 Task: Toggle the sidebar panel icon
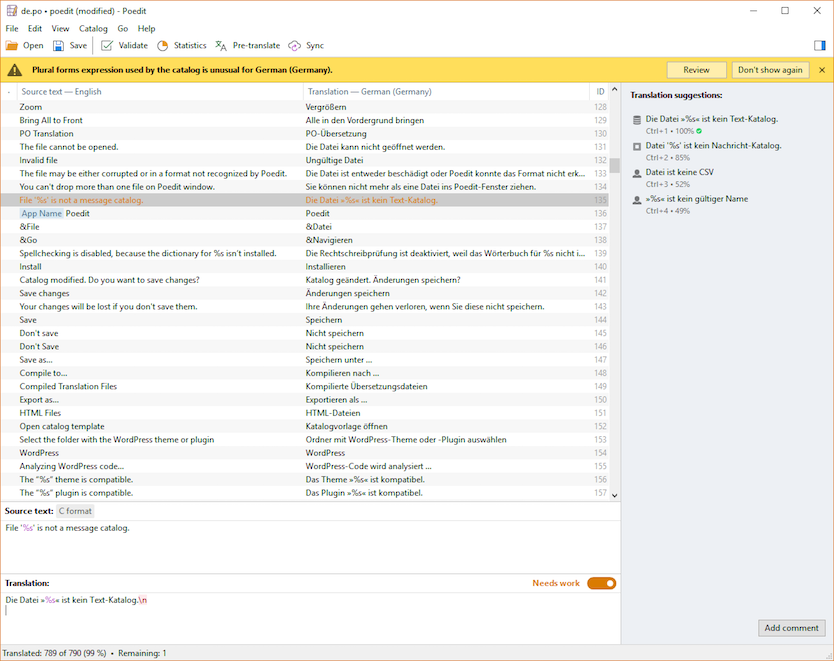click(x=820, y=46)
